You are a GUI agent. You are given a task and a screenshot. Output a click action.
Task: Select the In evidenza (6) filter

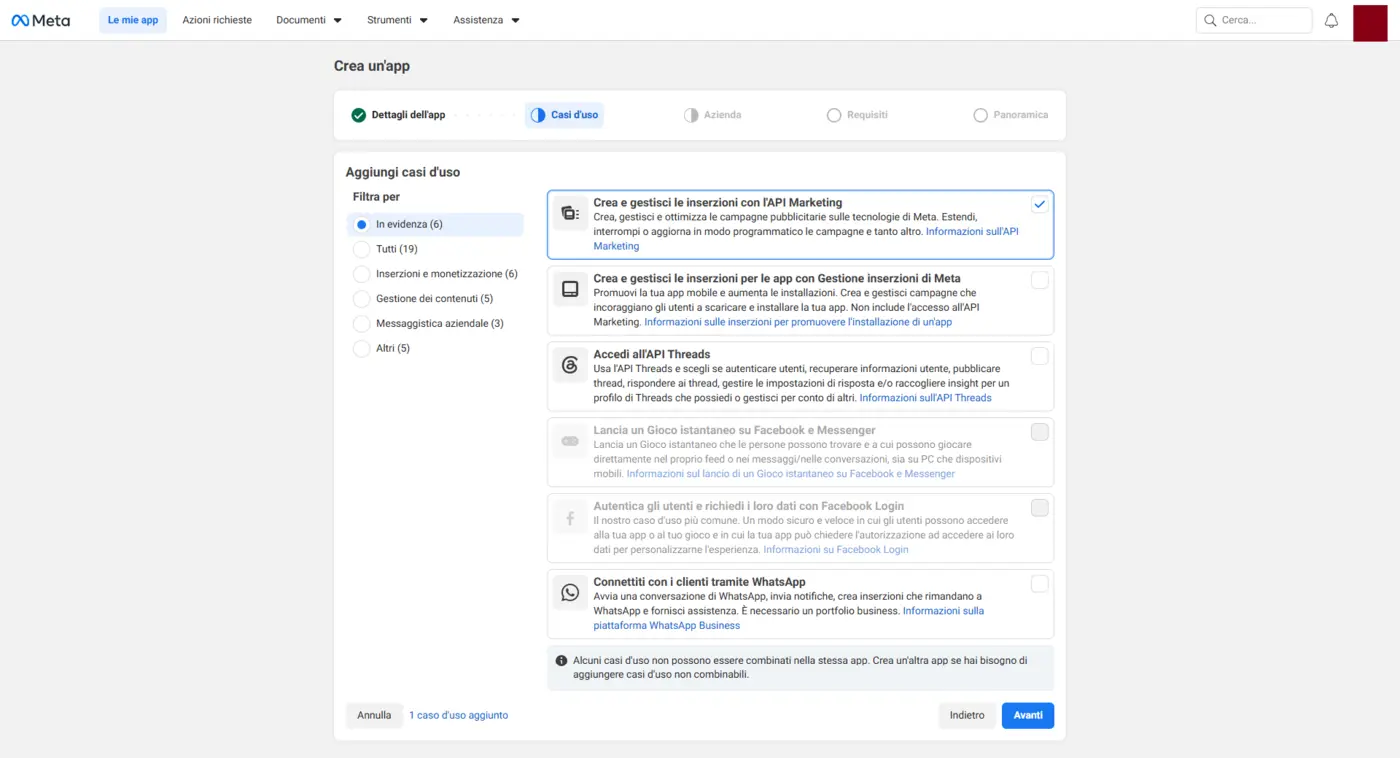click(x=435, y=224)
